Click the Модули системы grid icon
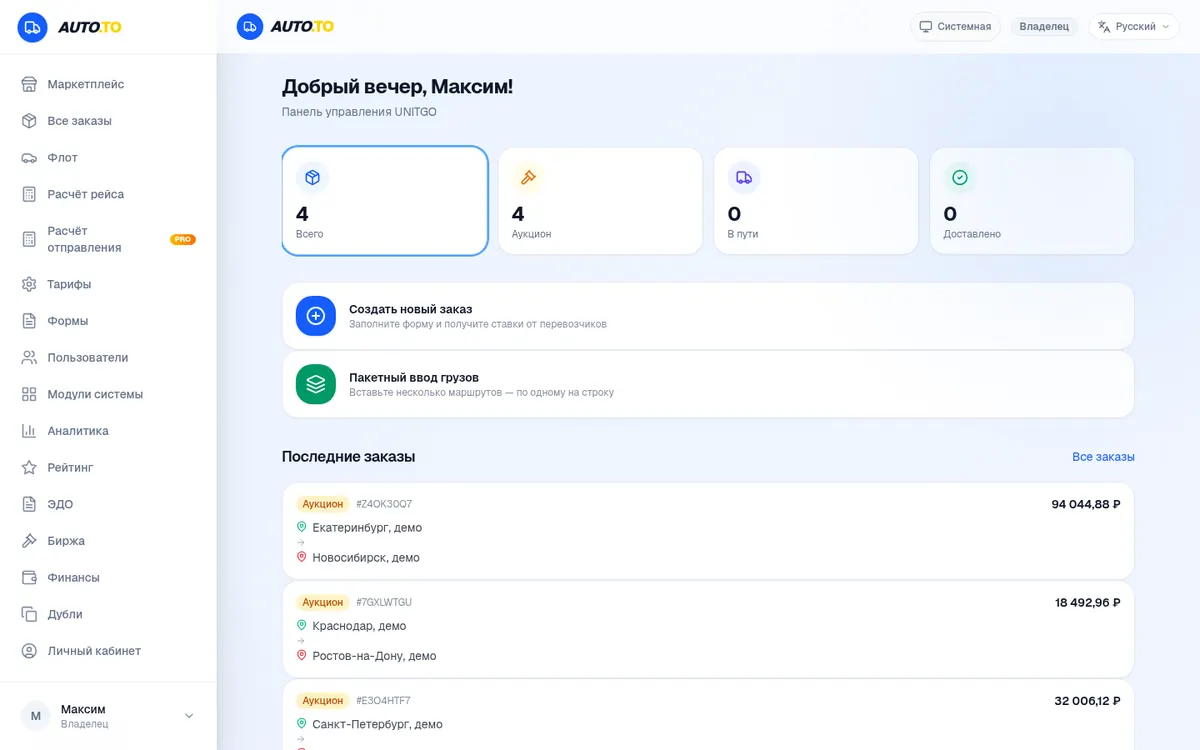Screen dimensions: 1200x750 [29, 394]
